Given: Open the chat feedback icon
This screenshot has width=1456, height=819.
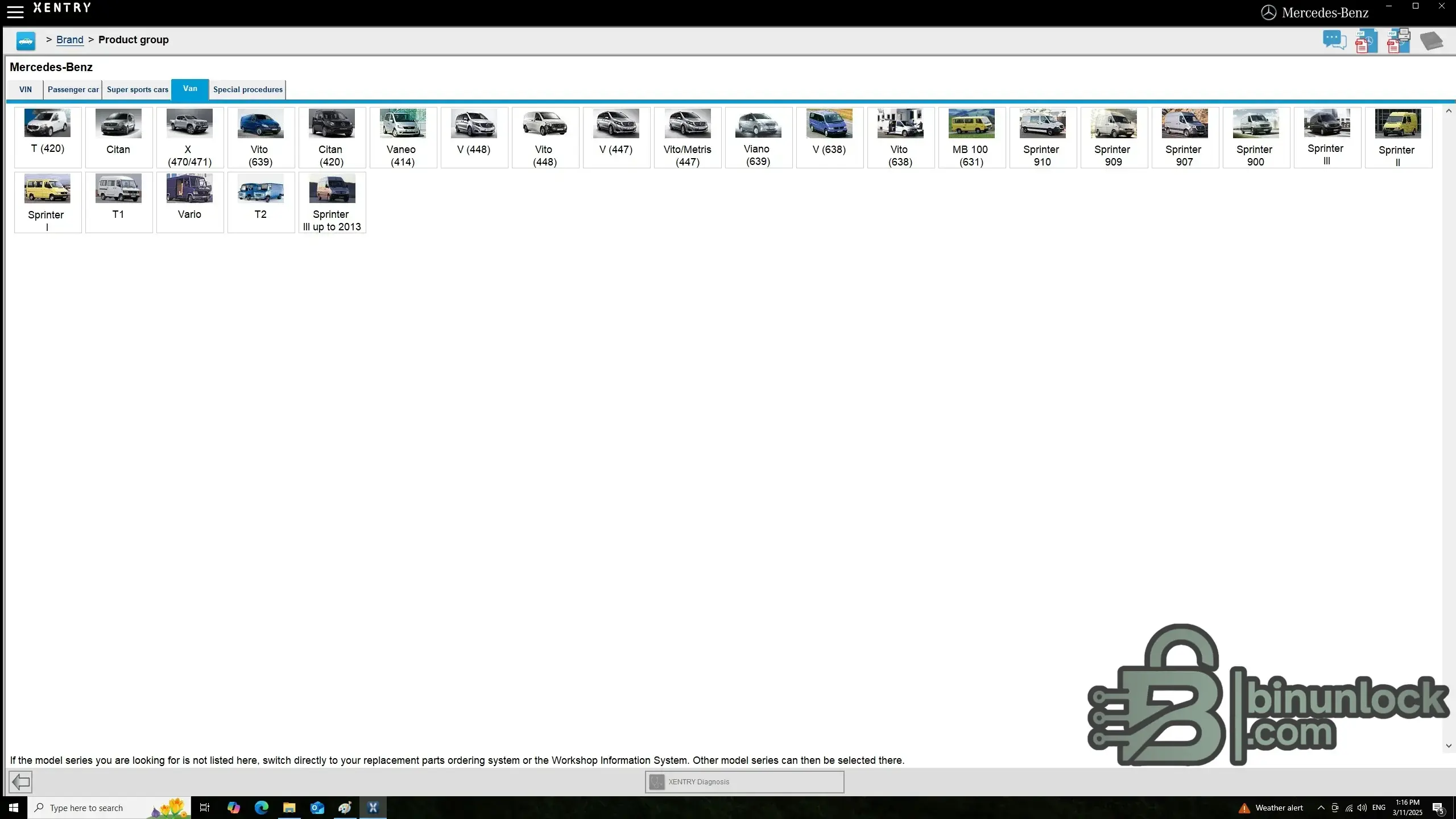Looking at the screenshot, I should tap(1334, 40).
